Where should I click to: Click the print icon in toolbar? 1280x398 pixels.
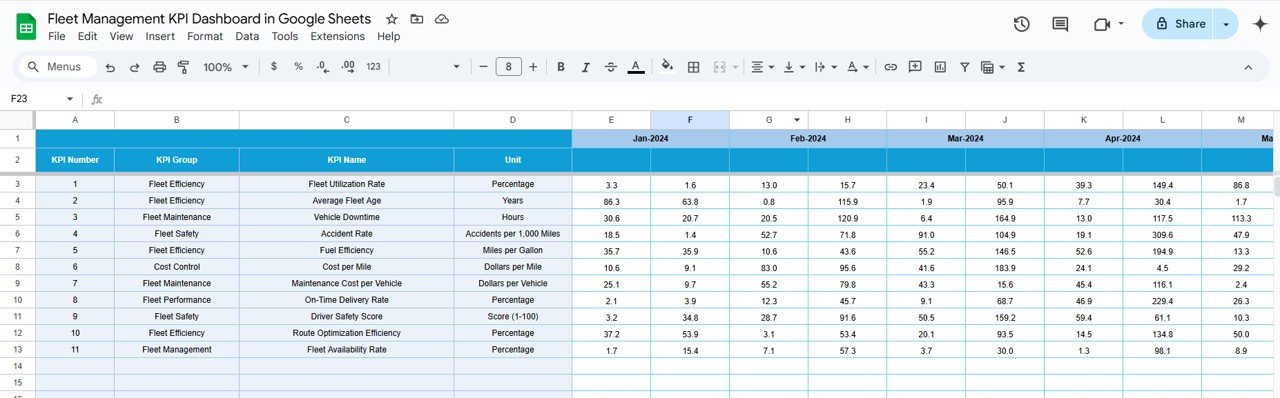[x=160, y=67]
